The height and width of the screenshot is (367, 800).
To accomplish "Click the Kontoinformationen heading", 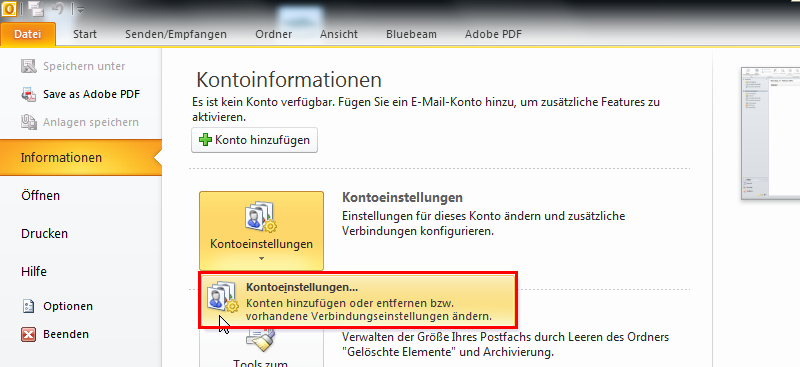I will 289,80.
